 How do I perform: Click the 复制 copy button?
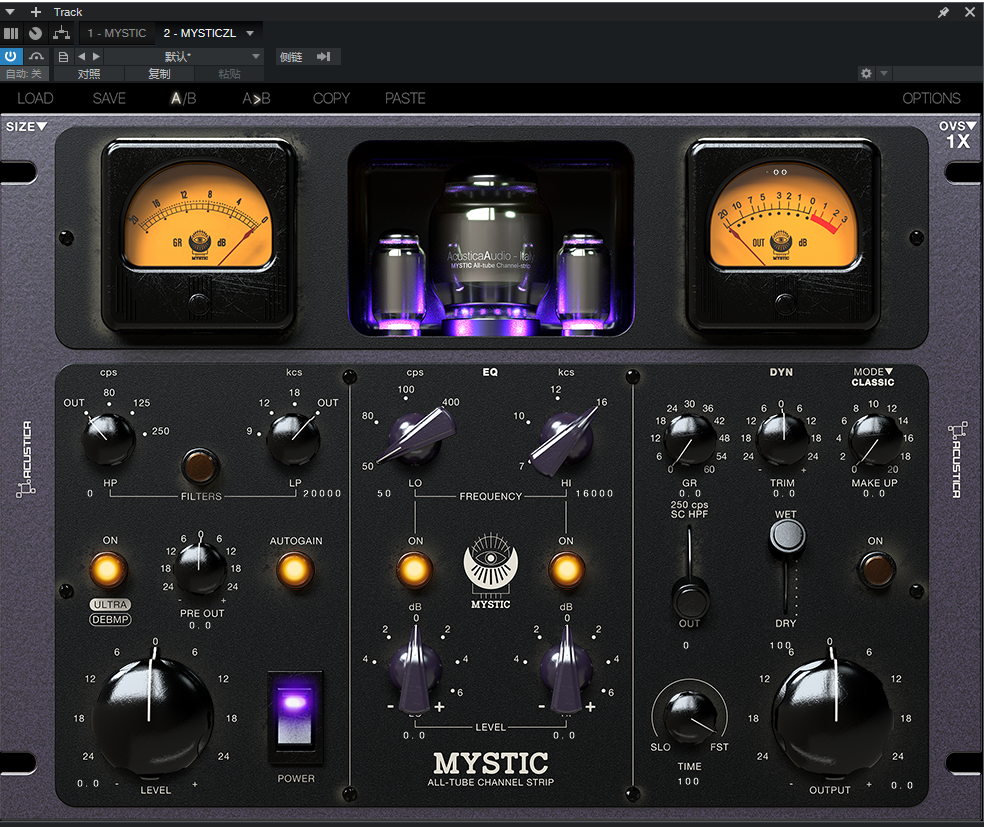(x=159, y=74)
